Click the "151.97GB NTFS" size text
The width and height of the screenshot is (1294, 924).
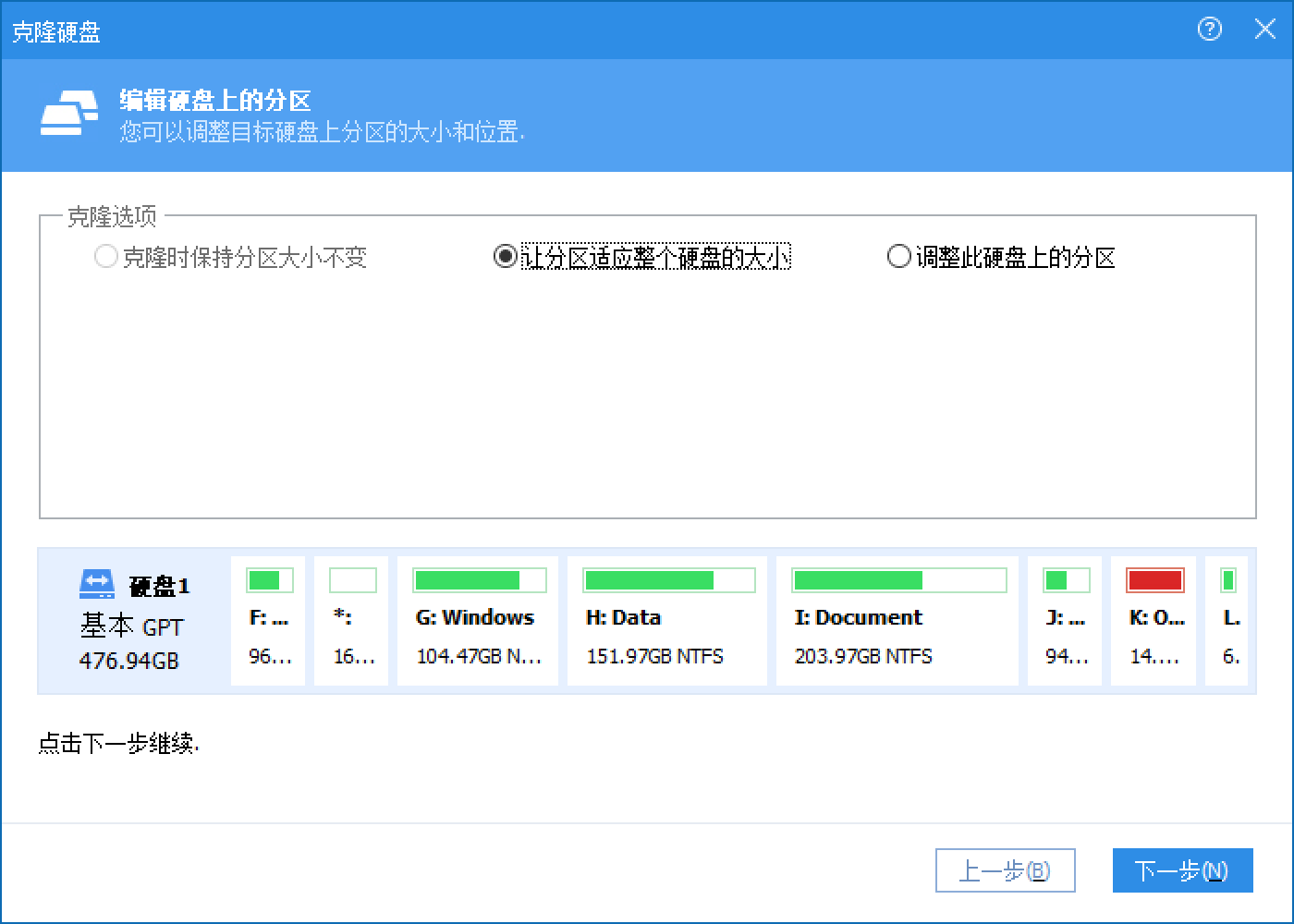point(654,656)
